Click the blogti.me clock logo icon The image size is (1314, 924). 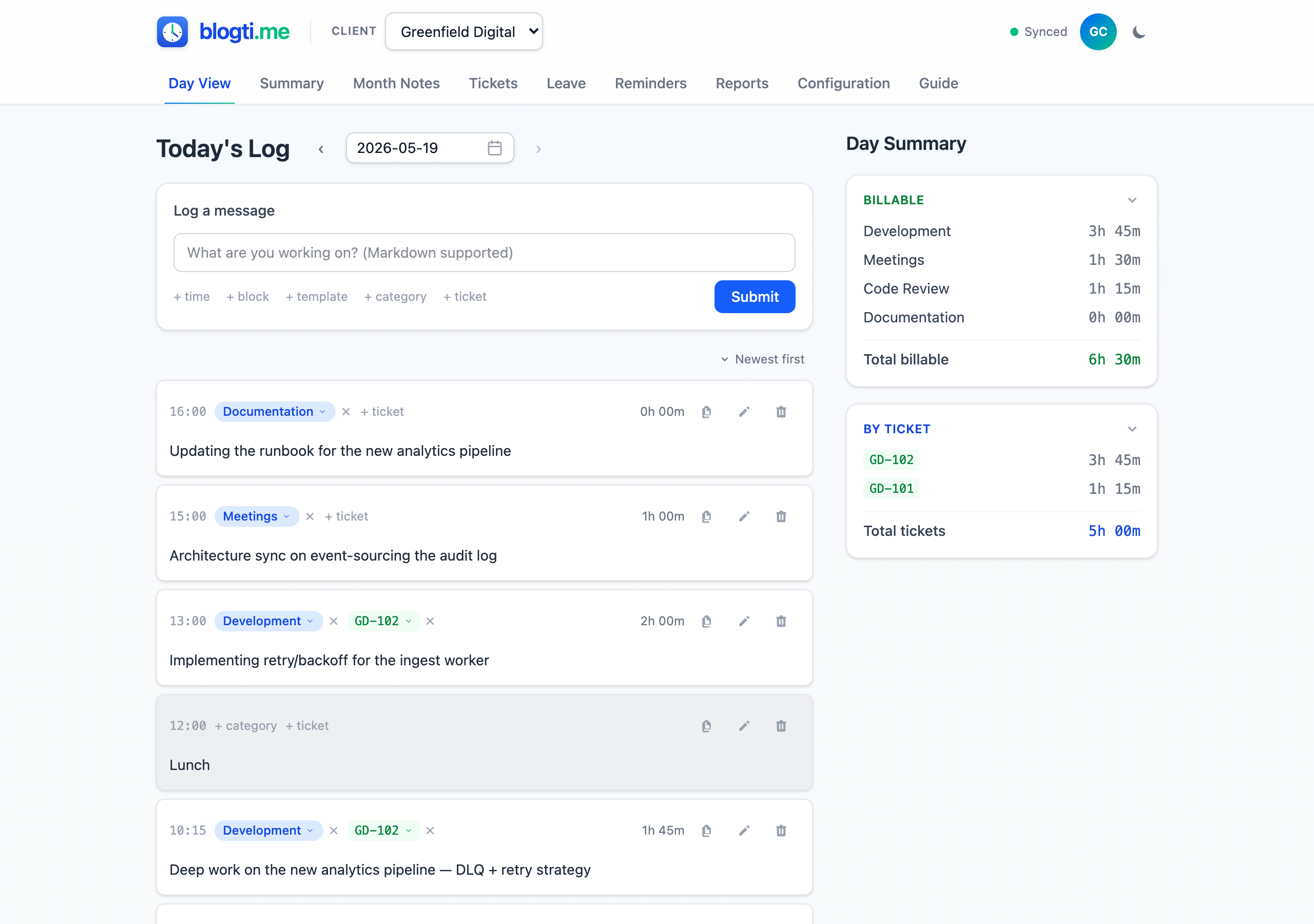[172, 31]
